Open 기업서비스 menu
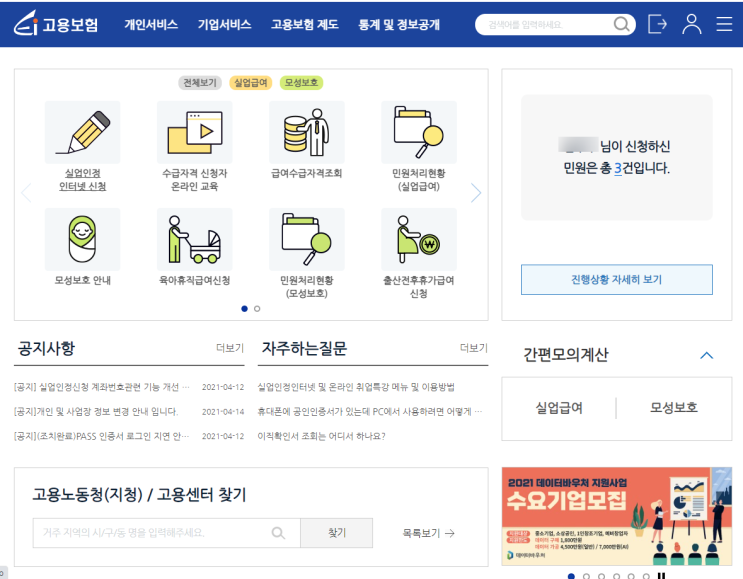743x579 pixels. [225, 24]
